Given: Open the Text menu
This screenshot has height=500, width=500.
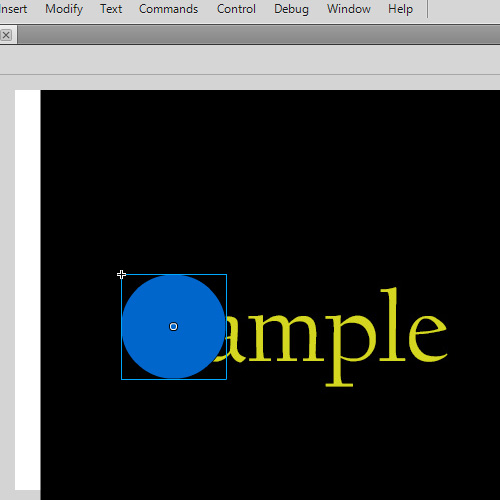Looking at the screenshot, I should [x=111, y=9].
